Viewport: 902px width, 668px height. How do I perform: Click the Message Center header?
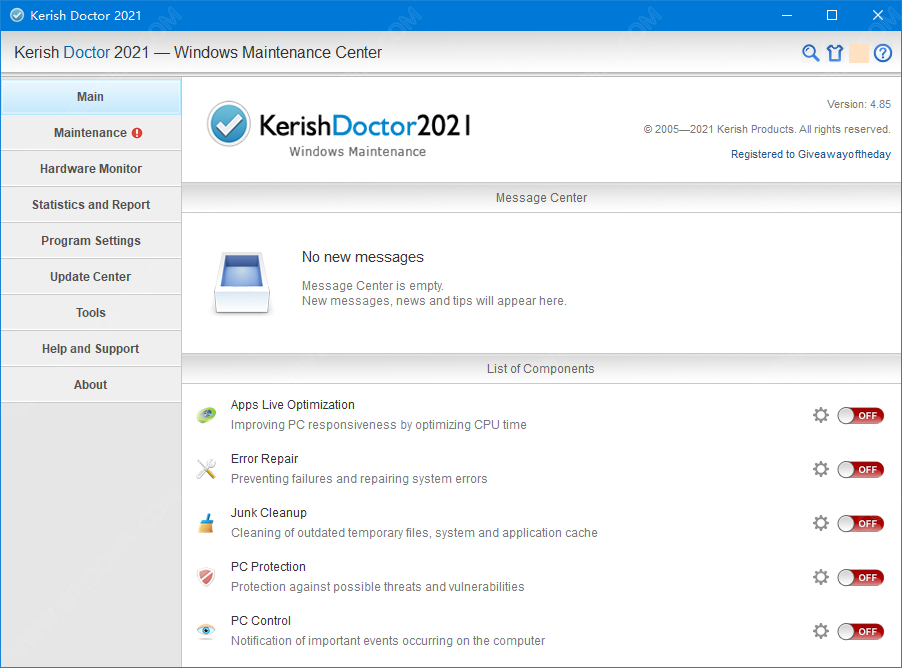pos(541,198)
